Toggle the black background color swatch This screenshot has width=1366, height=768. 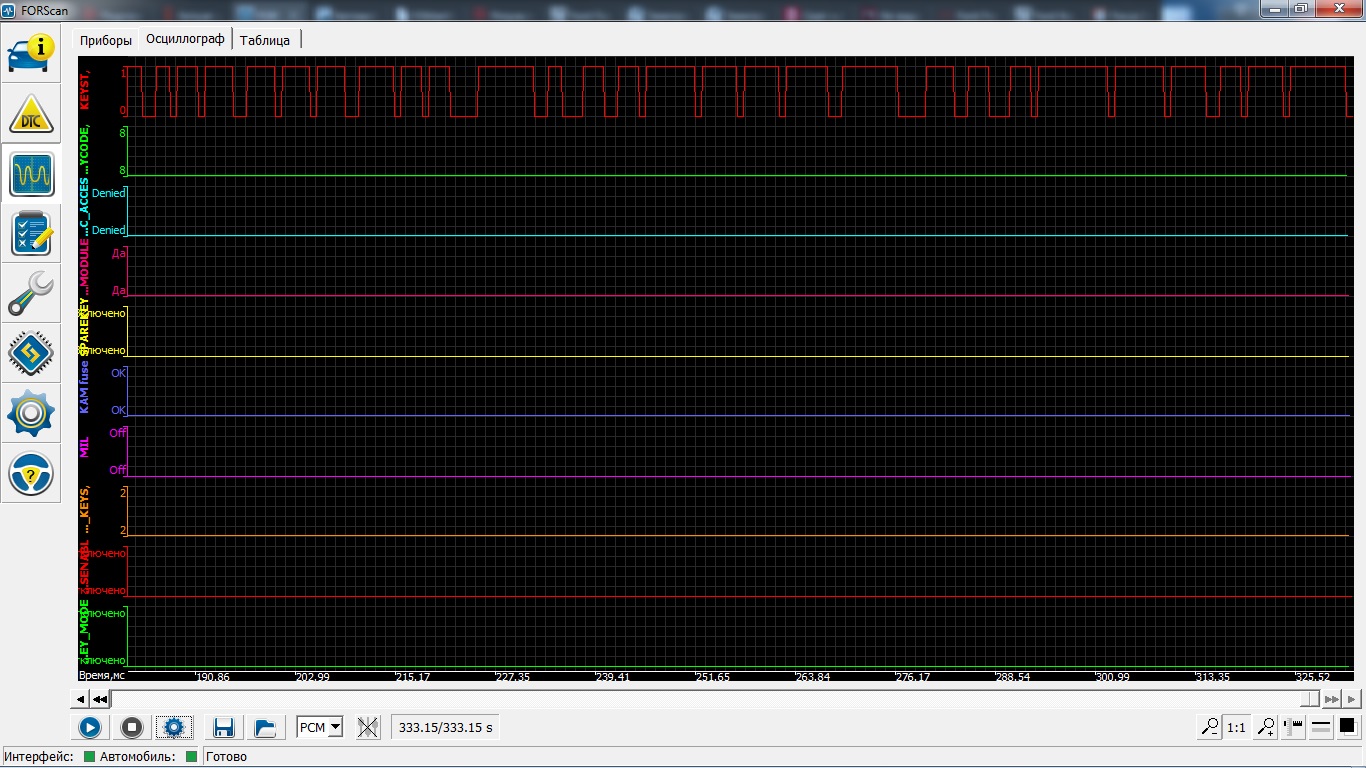[1347, 727]
